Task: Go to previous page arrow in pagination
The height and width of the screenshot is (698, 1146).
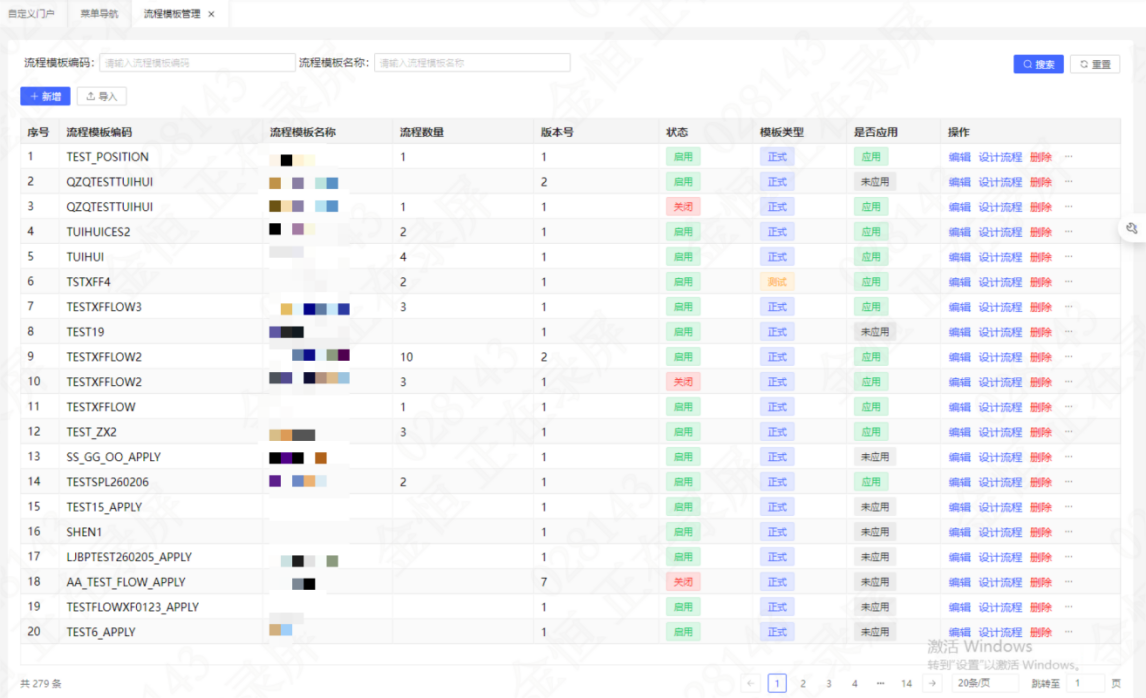Action: [751, 683]
